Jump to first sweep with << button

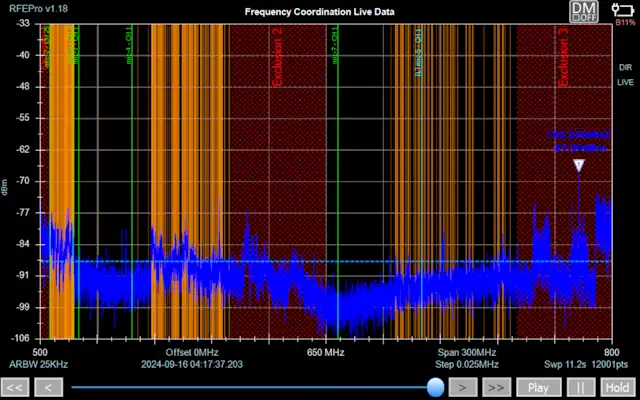pyautogui.click(x=15, y=387)
